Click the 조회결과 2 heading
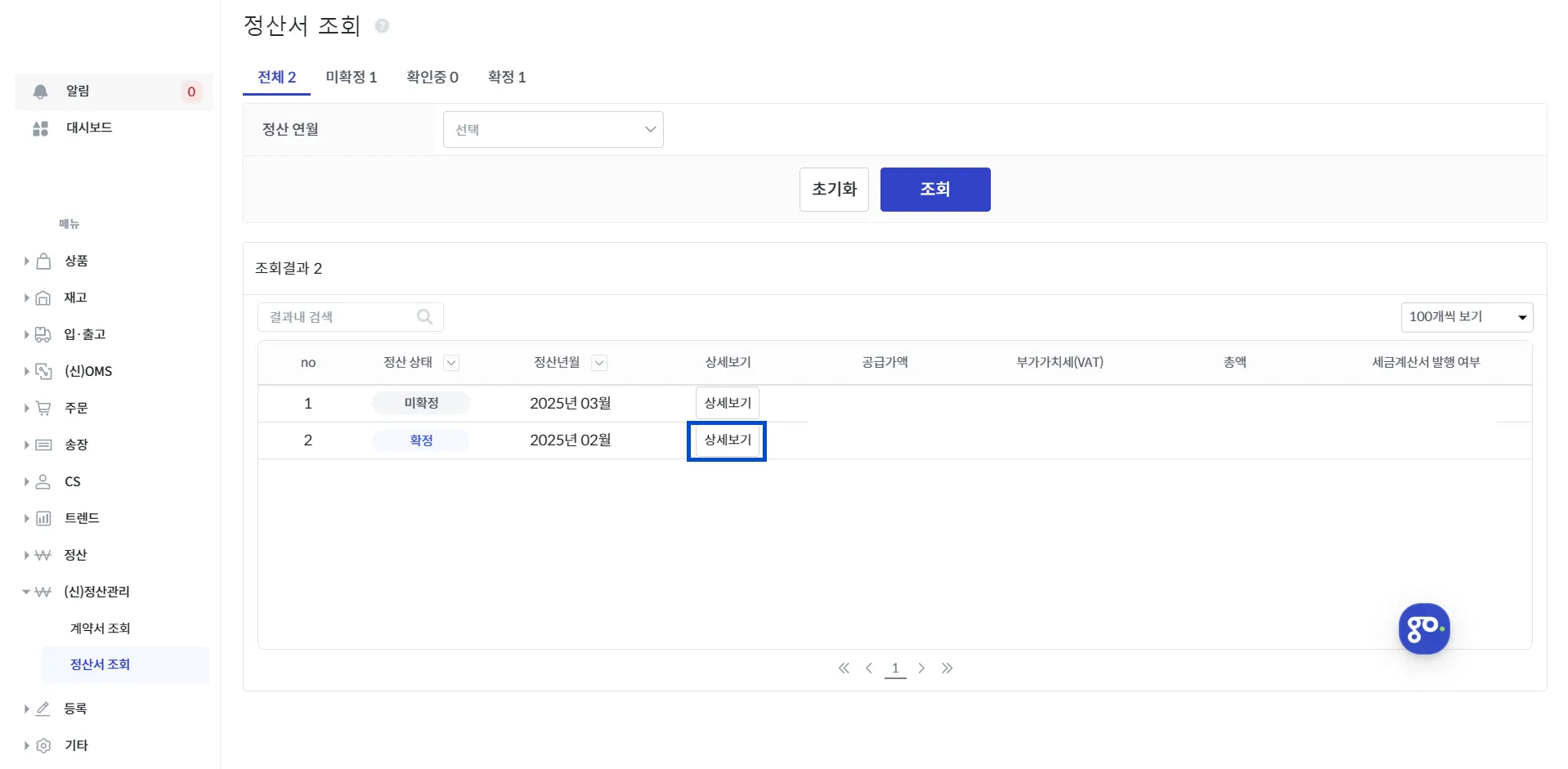The width and height of the screenshot is (1568, 769). pyautogui.click(x=289, y=268)
